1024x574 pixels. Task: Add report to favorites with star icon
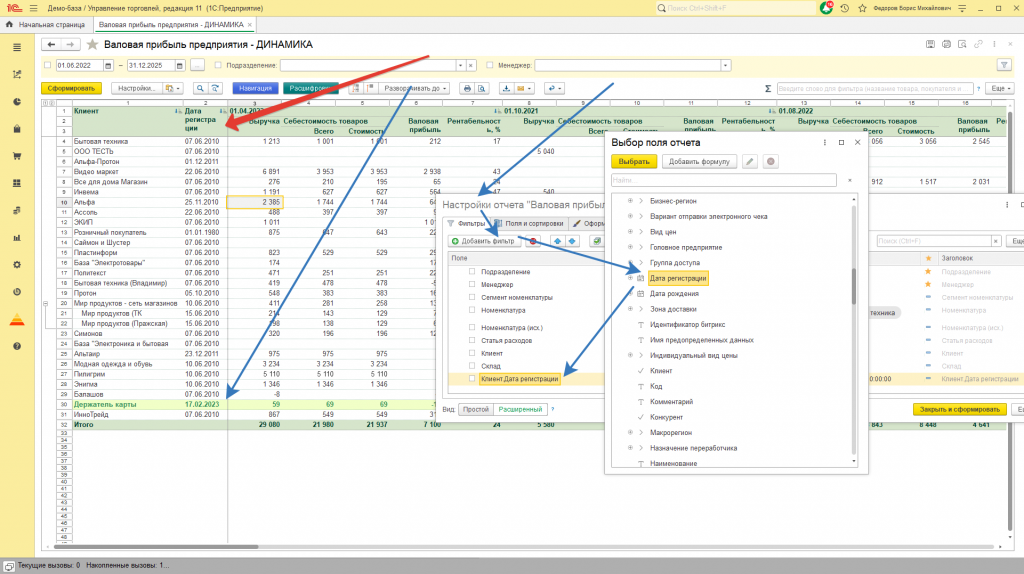click(93, 44)
